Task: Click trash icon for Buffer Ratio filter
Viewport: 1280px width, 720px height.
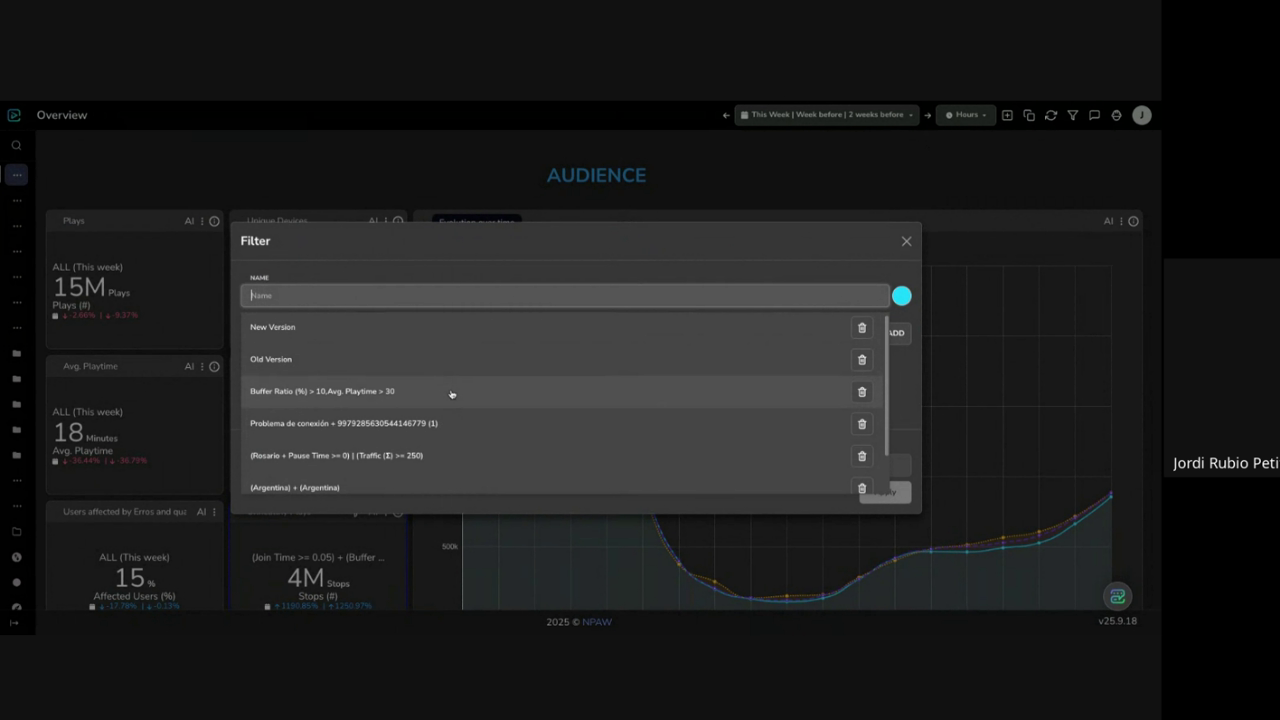Action: point(862,392)
